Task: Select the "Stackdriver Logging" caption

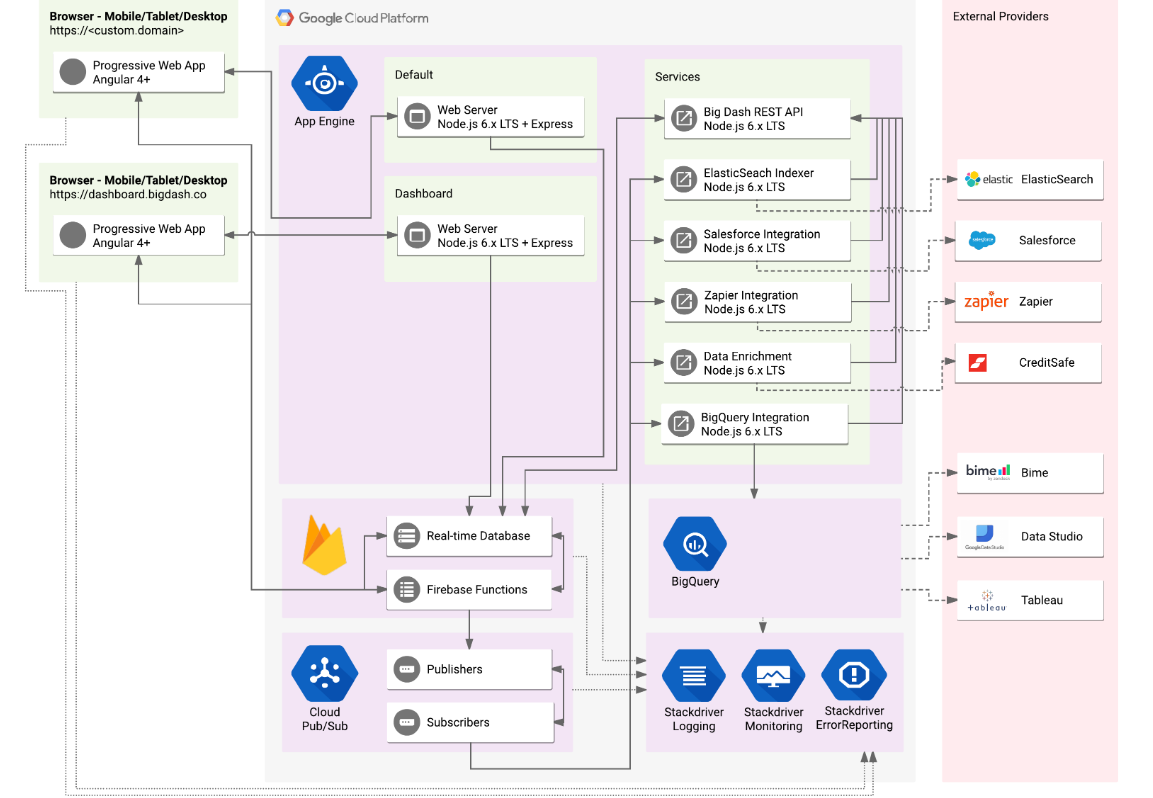Action: tap(693, 719)
